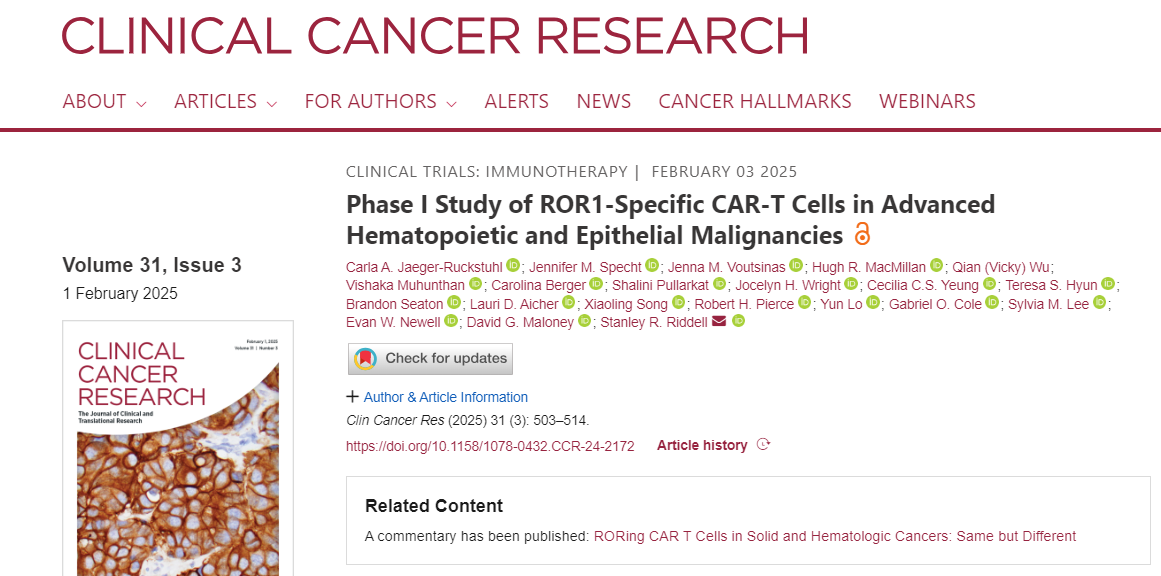Click the email envelope icon for Stanley R. Riddell

pos(718,322)
